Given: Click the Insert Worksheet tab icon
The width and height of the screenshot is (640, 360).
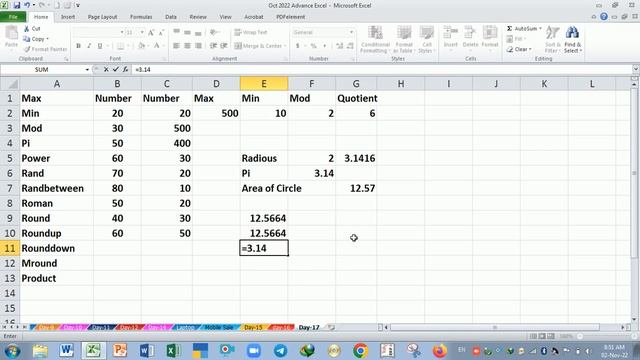Looking at the screenshot, I should coord(331,327).
